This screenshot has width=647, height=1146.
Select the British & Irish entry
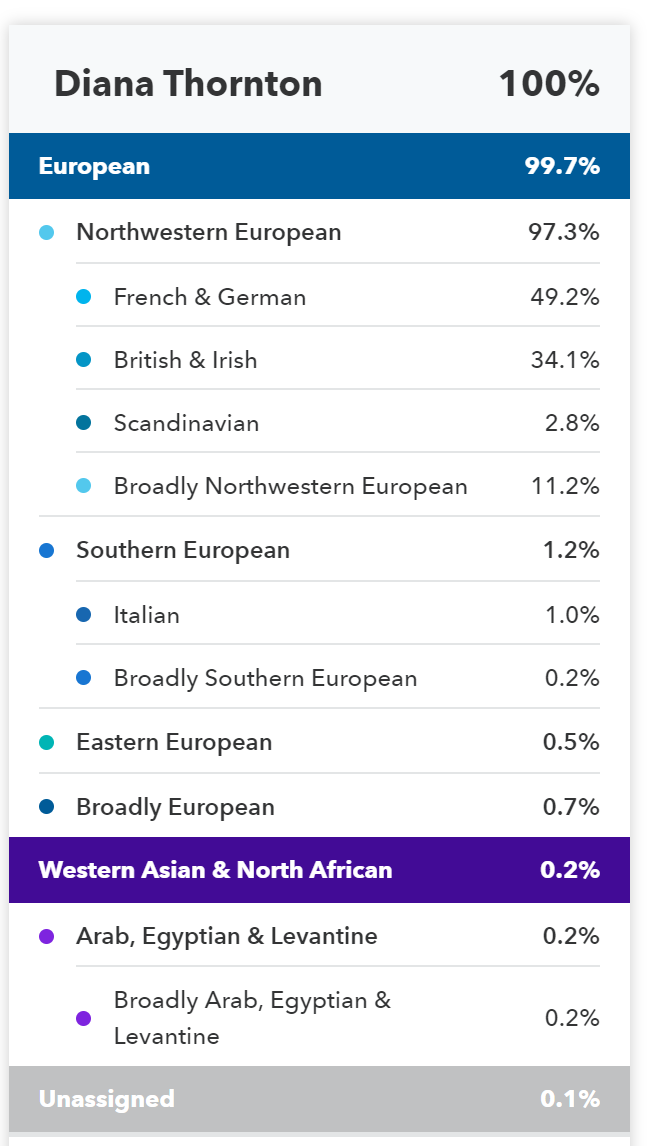point(338,360)
